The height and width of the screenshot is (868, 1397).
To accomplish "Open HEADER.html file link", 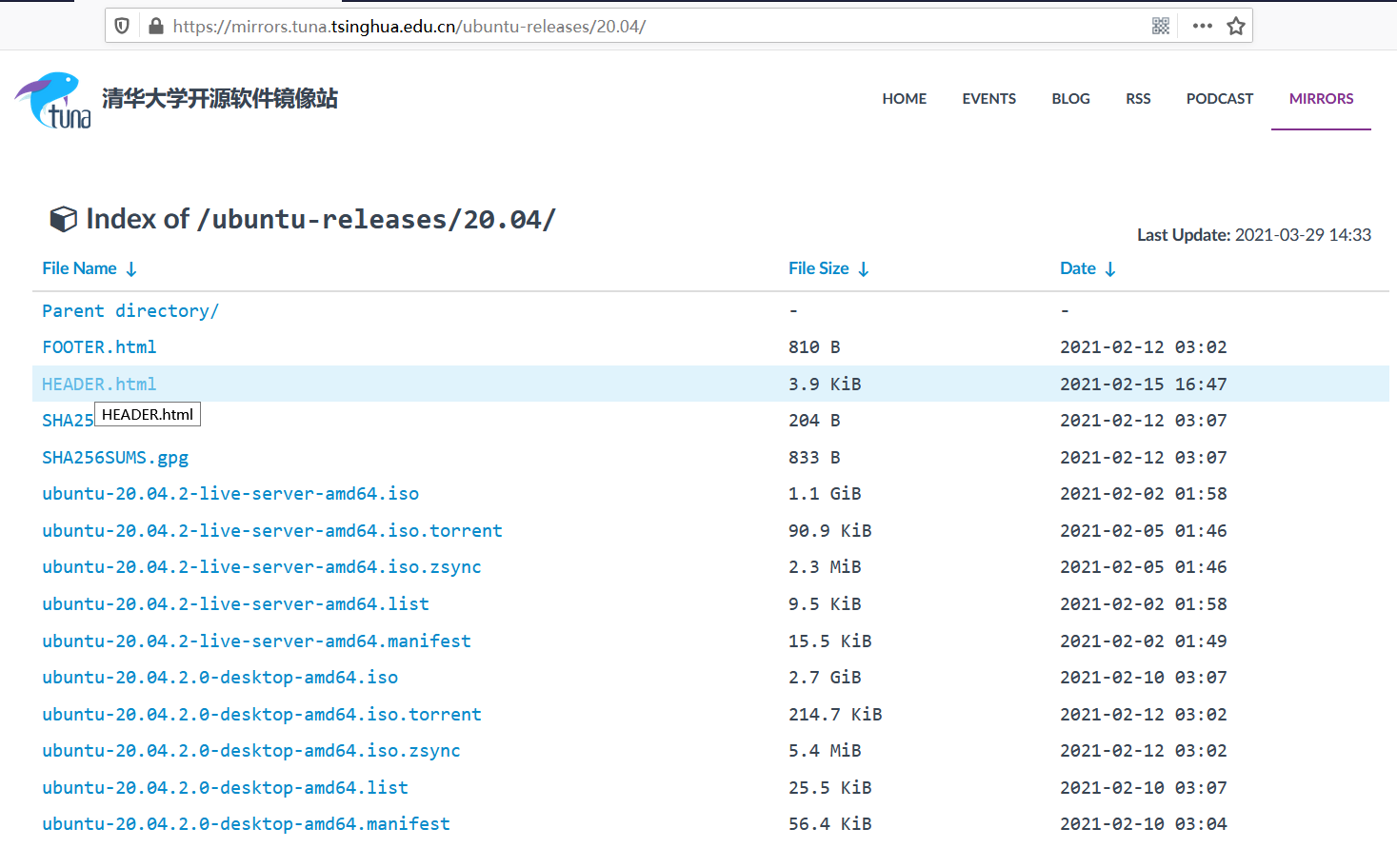I will click(x=99, y=385).
